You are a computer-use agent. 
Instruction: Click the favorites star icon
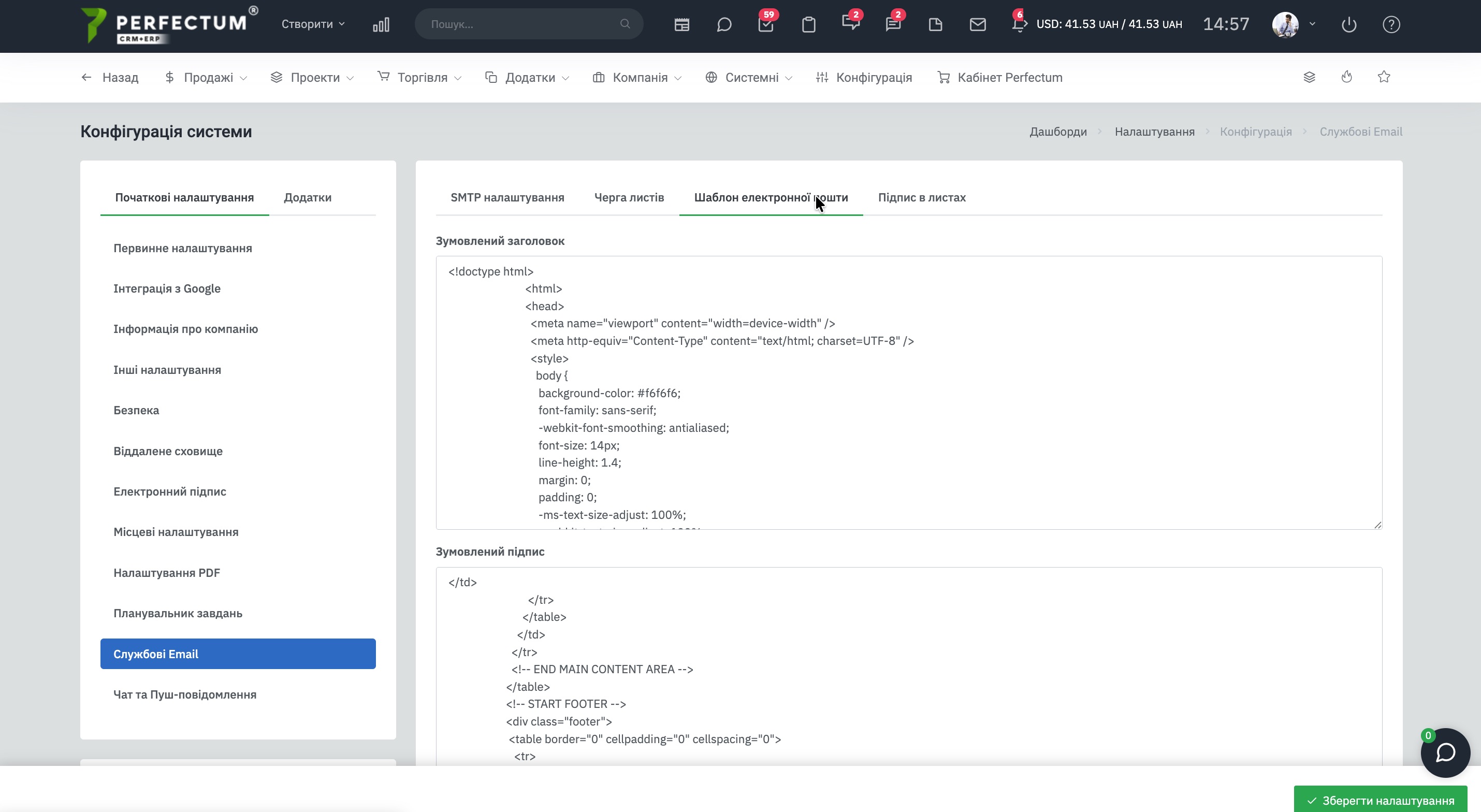(x=1384, y=77)
